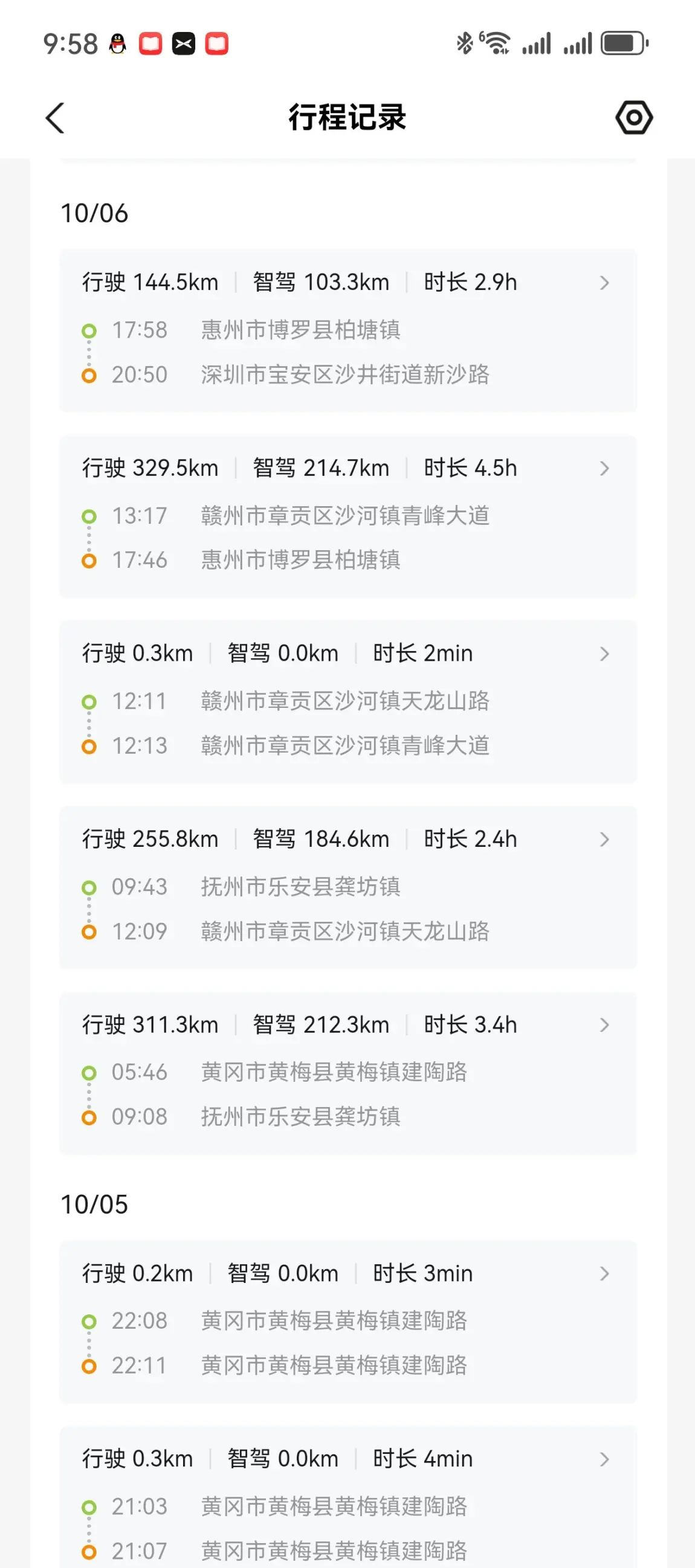
Task: Expand the 255.8km trip chevron
Action: click(604, 840)
